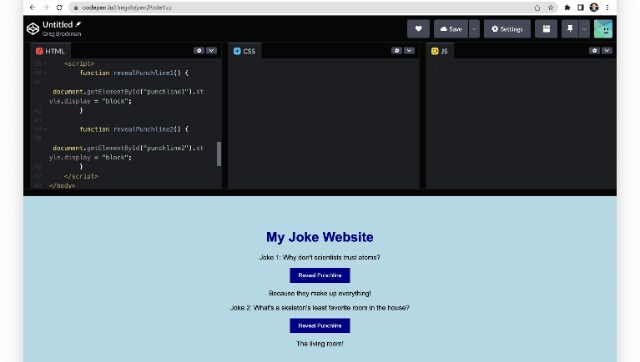Reveal punchline for Joke 2
The width and height of the screenshot is (640, 362).
(x=320, y=326)
